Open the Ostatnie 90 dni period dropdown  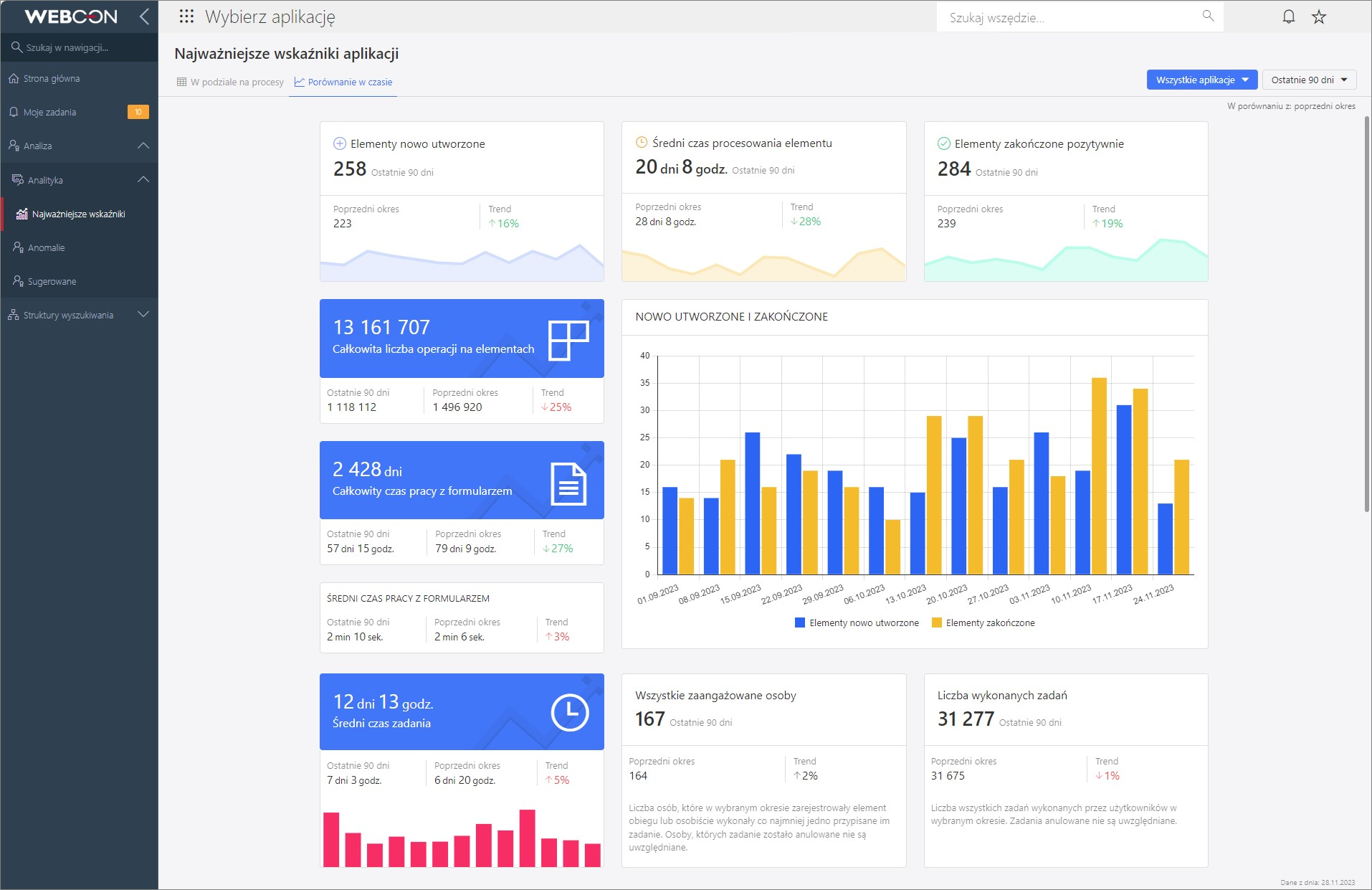[x=1309, y=80]
